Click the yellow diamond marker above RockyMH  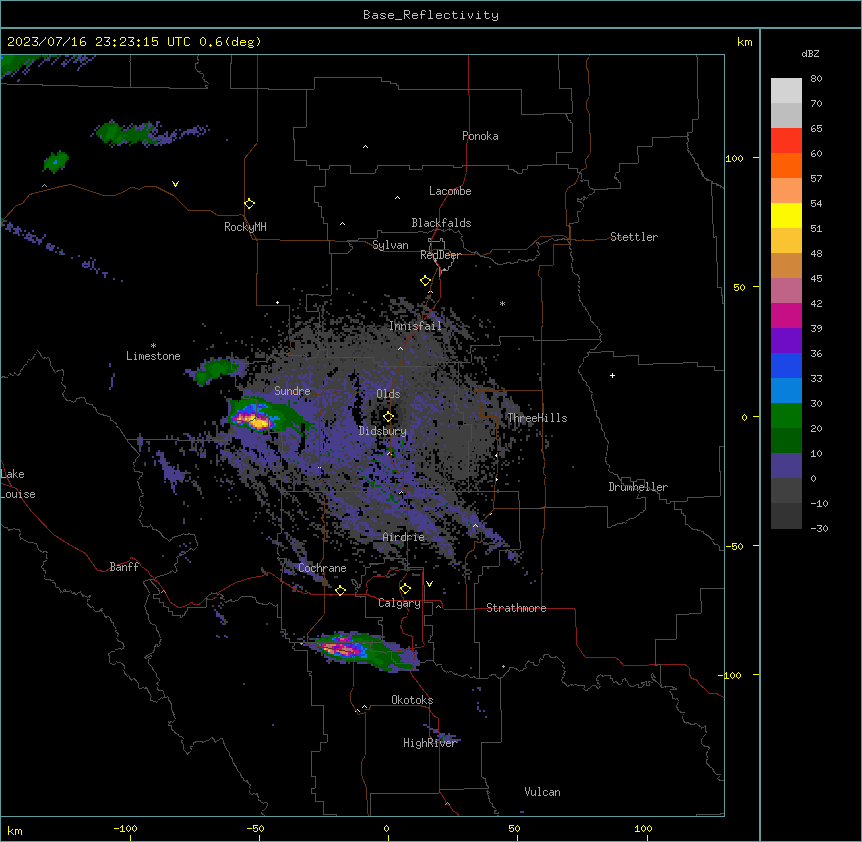click(250, 204)
